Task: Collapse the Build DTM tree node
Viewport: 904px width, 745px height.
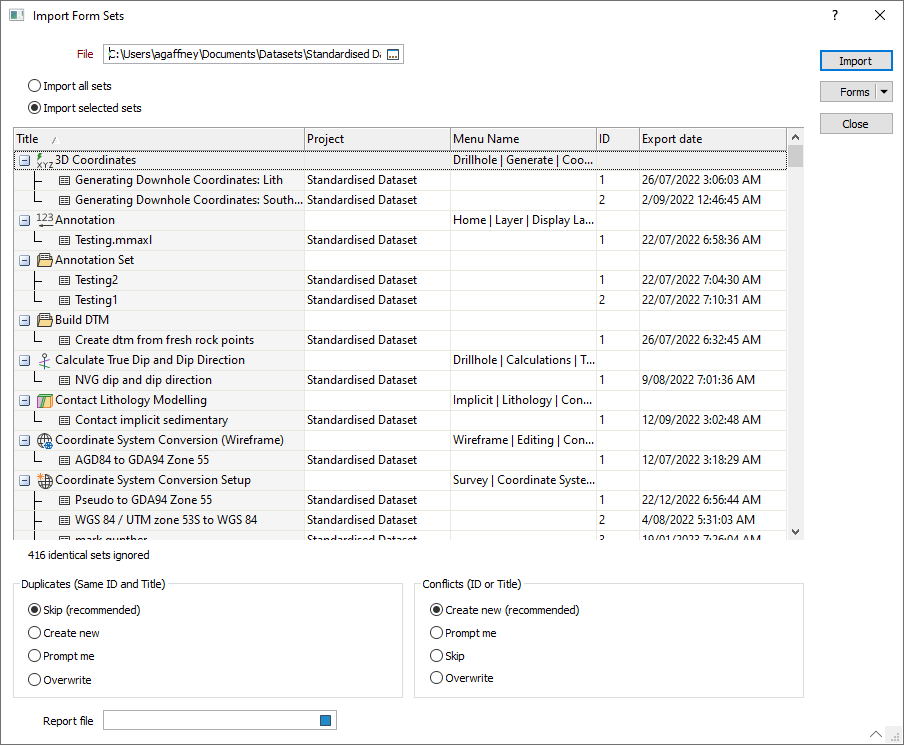Action: (x=24, y=320)
